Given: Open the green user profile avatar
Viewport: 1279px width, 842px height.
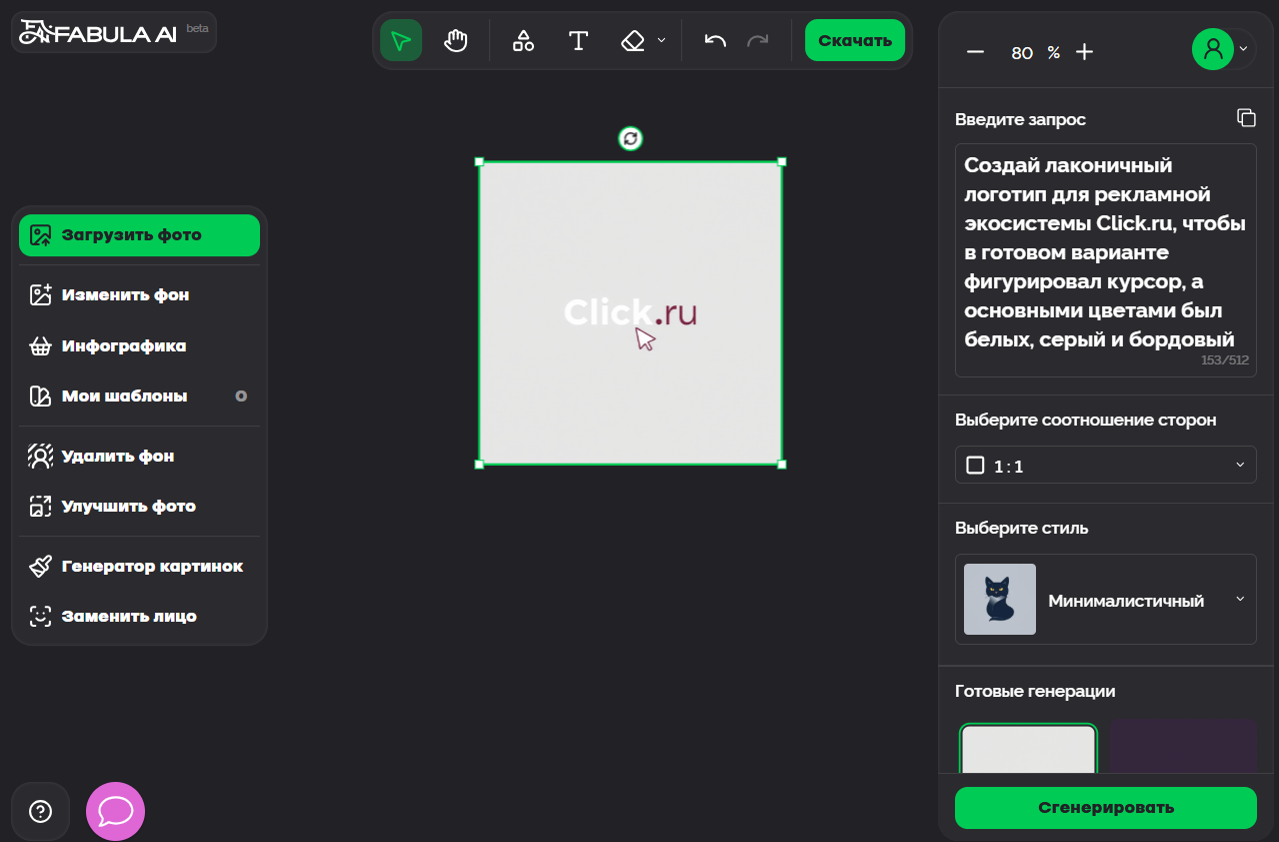Looking at the screenshot, I should pos(1213,49).
